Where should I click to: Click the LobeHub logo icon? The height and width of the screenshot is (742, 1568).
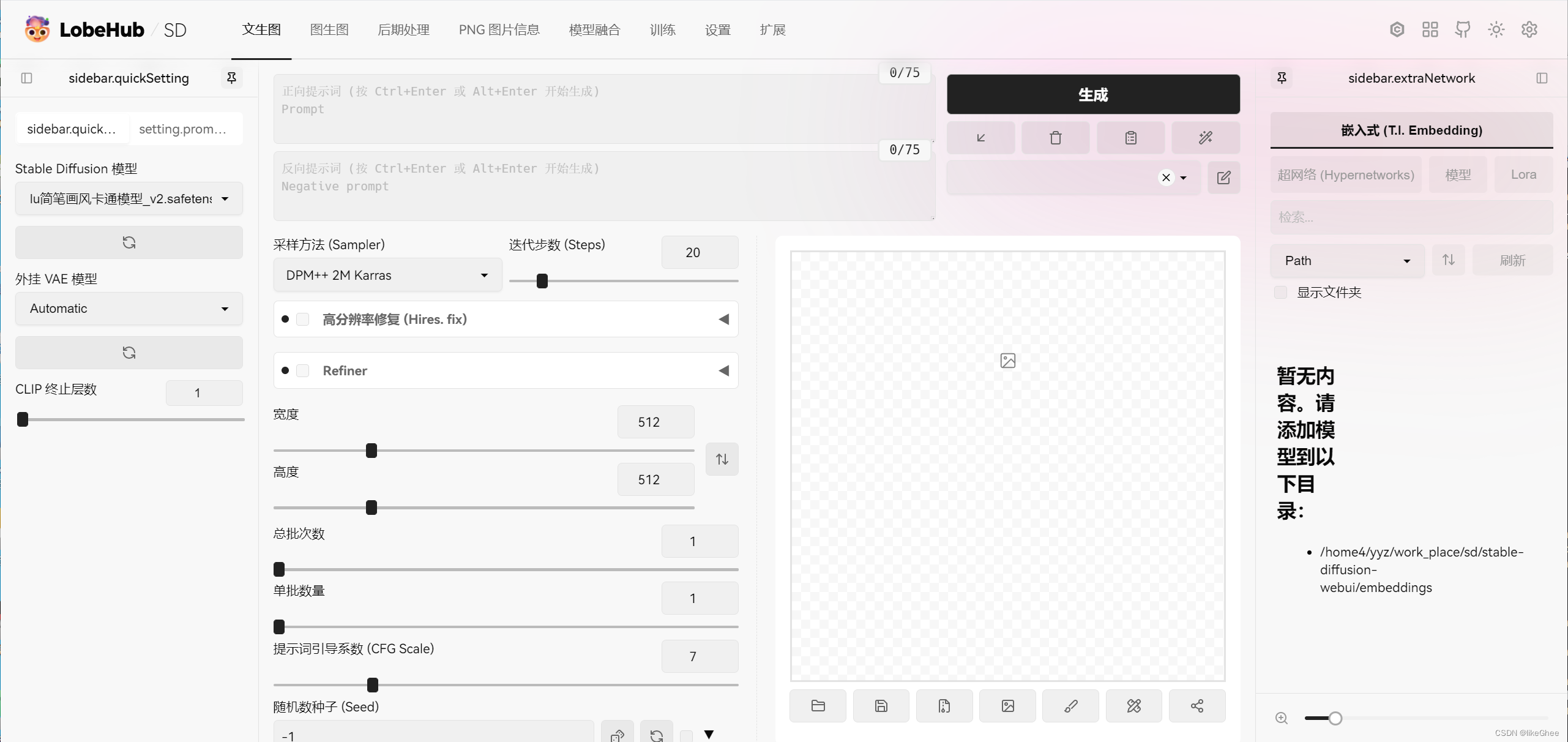pyautogui.click(x=37, y=29)
